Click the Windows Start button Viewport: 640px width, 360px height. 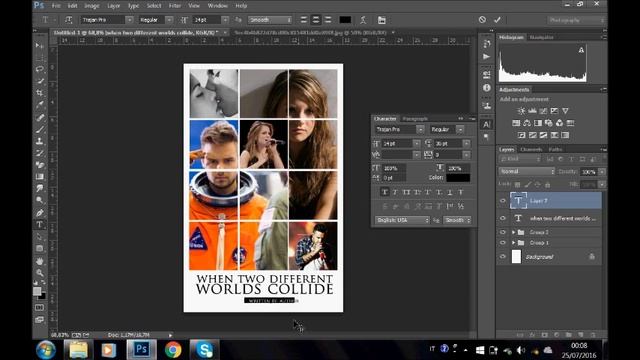pyautogui.click(x=46, y=350)
